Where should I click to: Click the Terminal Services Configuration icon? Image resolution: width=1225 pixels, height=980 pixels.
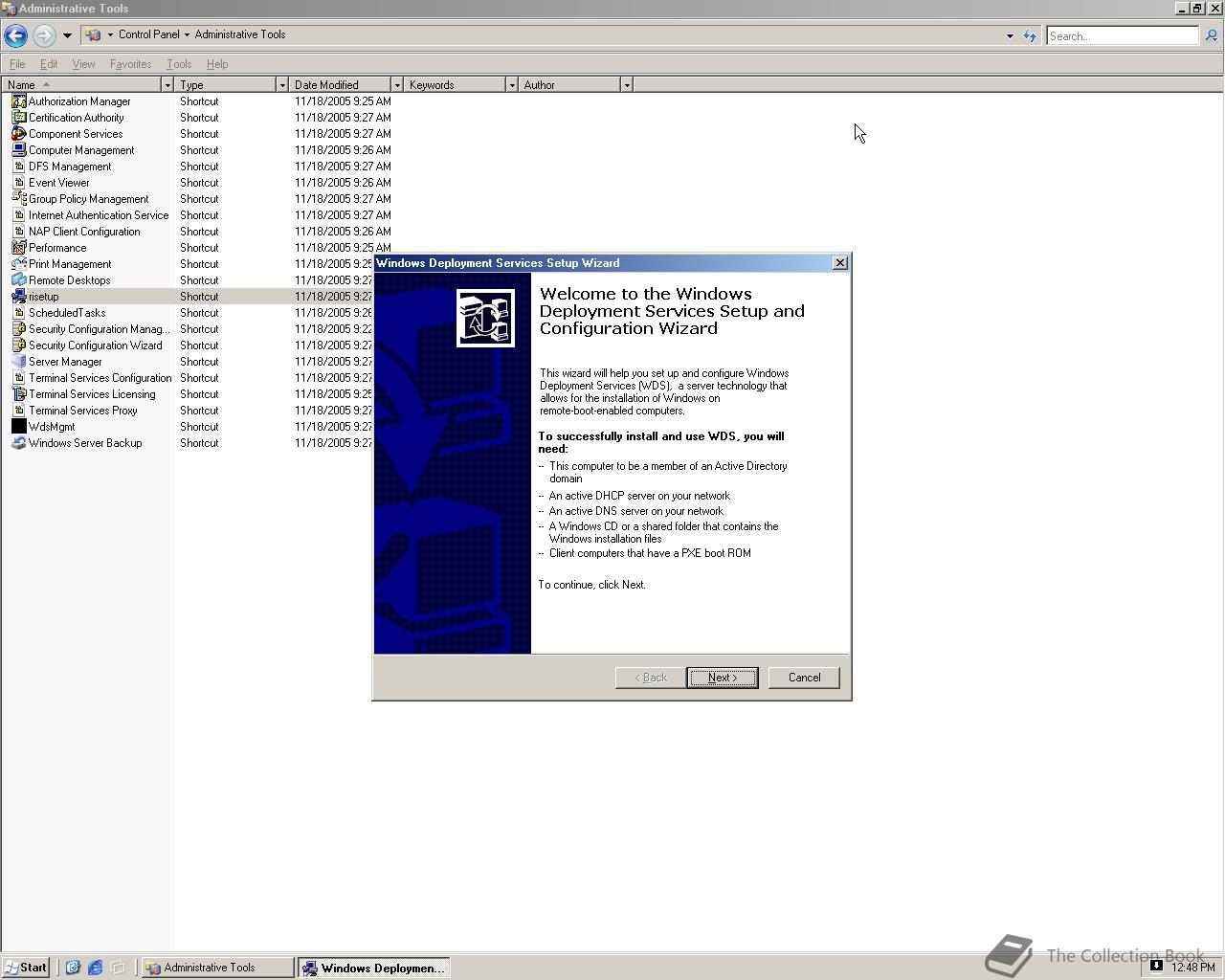(x=18, y=378)
